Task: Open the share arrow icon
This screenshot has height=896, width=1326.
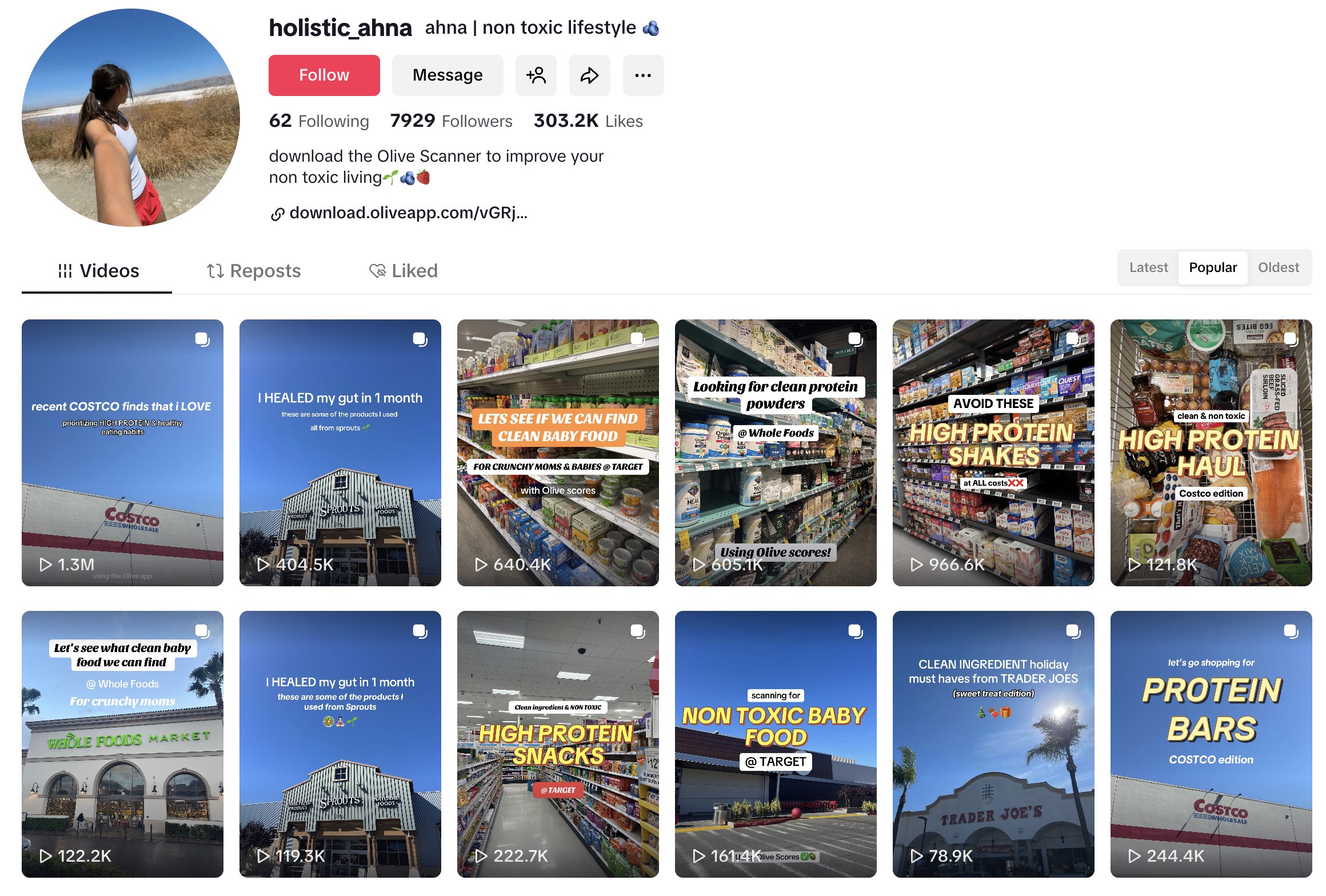Action: 589,75
